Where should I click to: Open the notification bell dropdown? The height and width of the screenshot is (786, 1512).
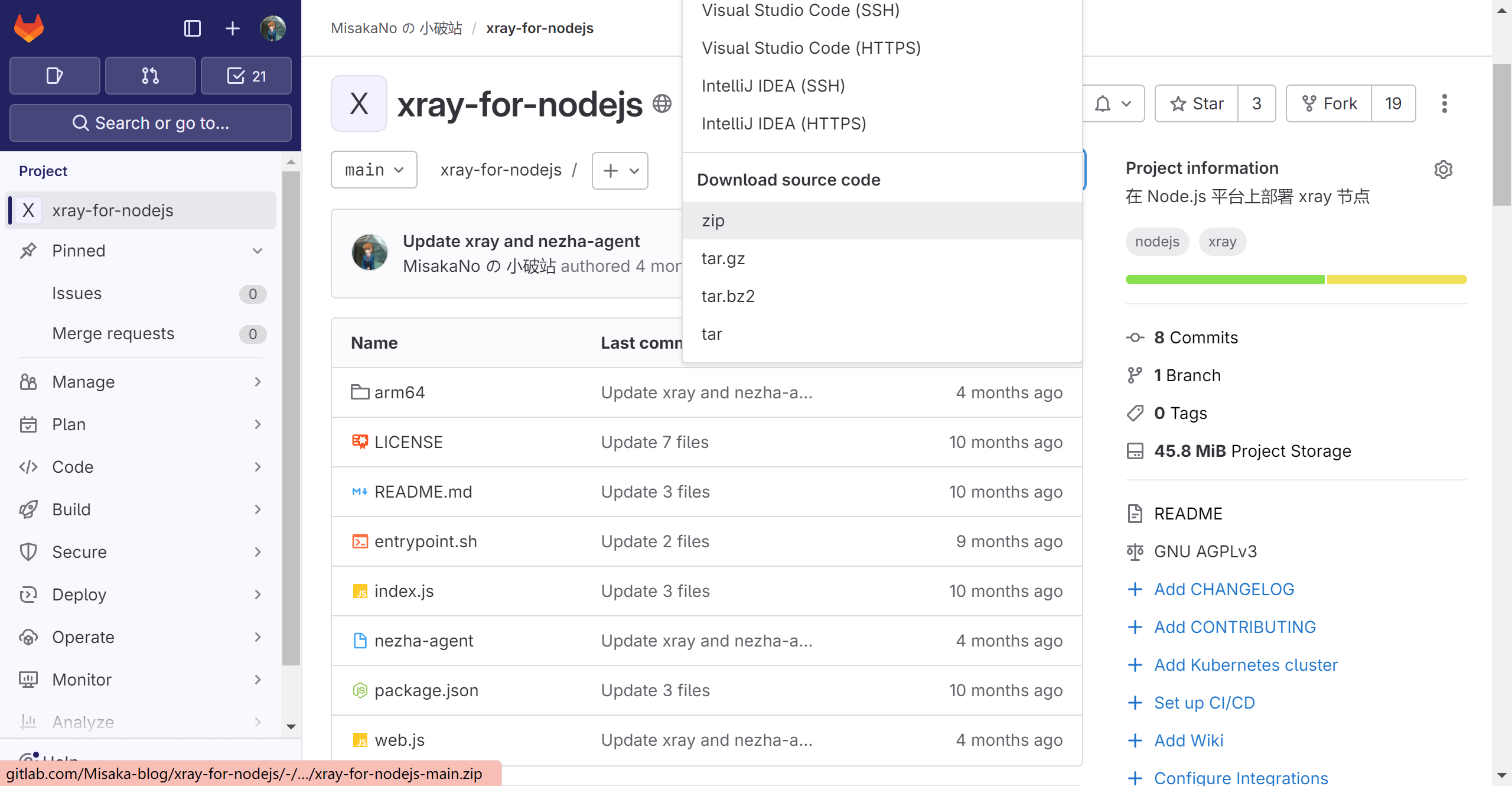pyautogui.click(x=1113, y=103)
